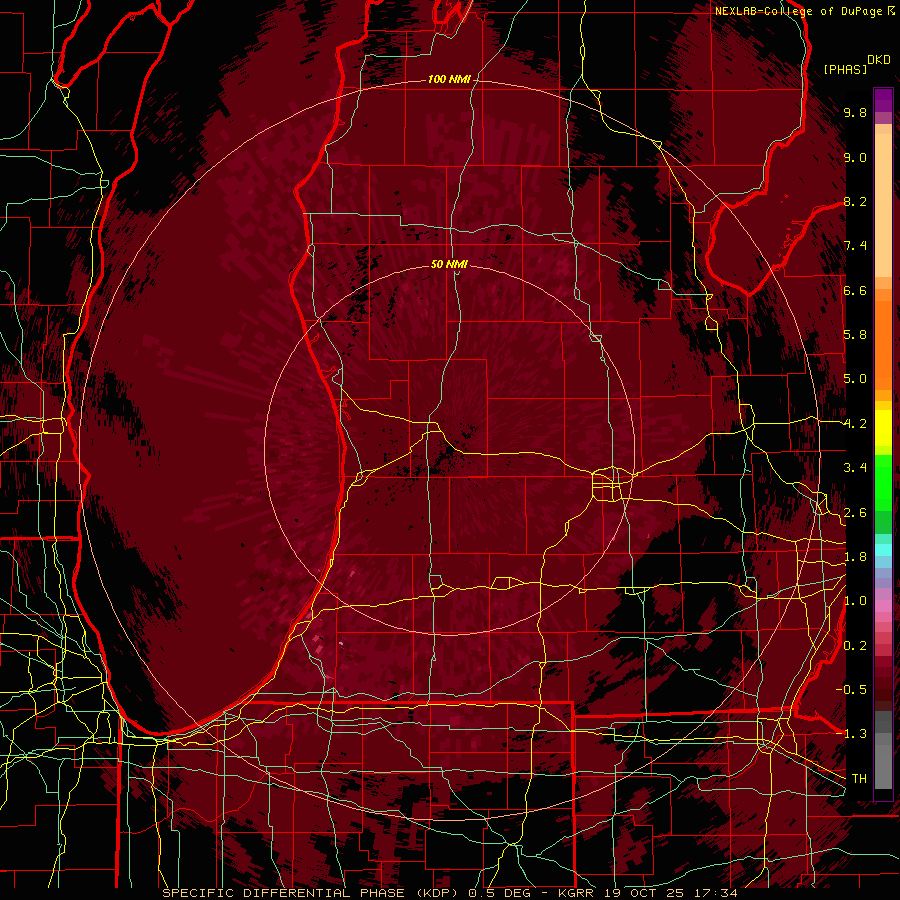This screenshot has height=900, width=900.
Task: Click the 7.4 legend value
Action: click(855, 246)
